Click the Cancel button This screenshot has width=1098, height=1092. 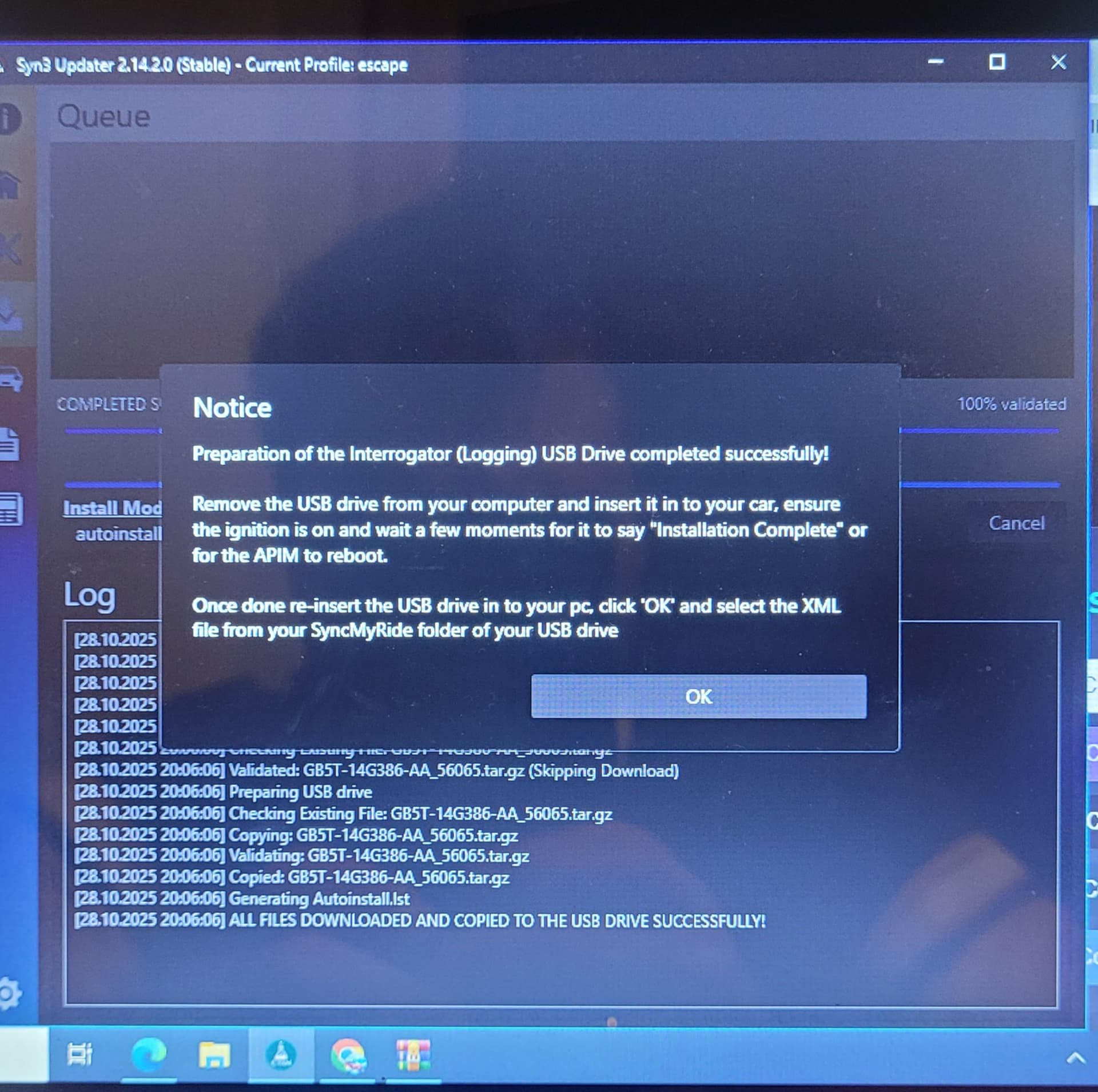1016,523
